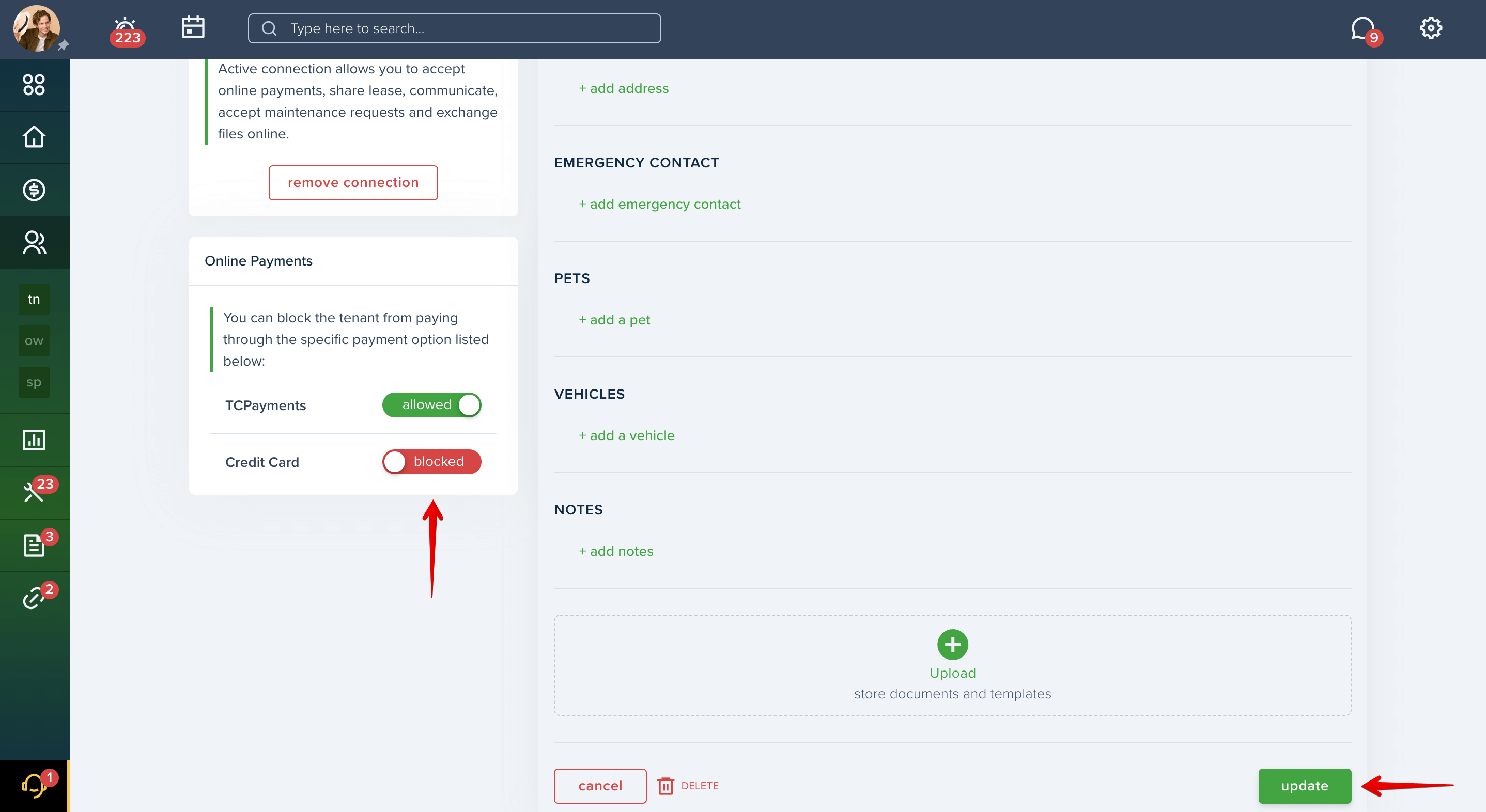Focus the 'Type here to search' field
This screenshot has width=1486, height=812.
454,28
